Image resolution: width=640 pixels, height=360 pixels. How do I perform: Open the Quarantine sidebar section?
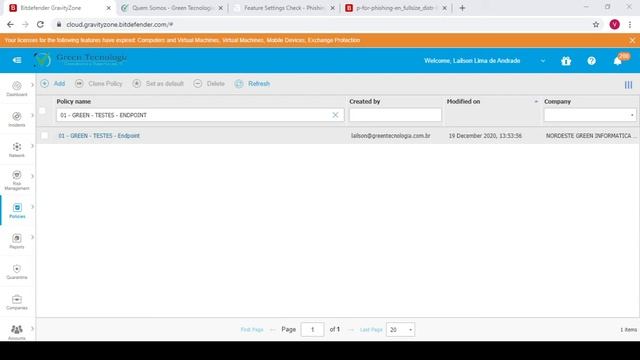(x=17, y=272)
